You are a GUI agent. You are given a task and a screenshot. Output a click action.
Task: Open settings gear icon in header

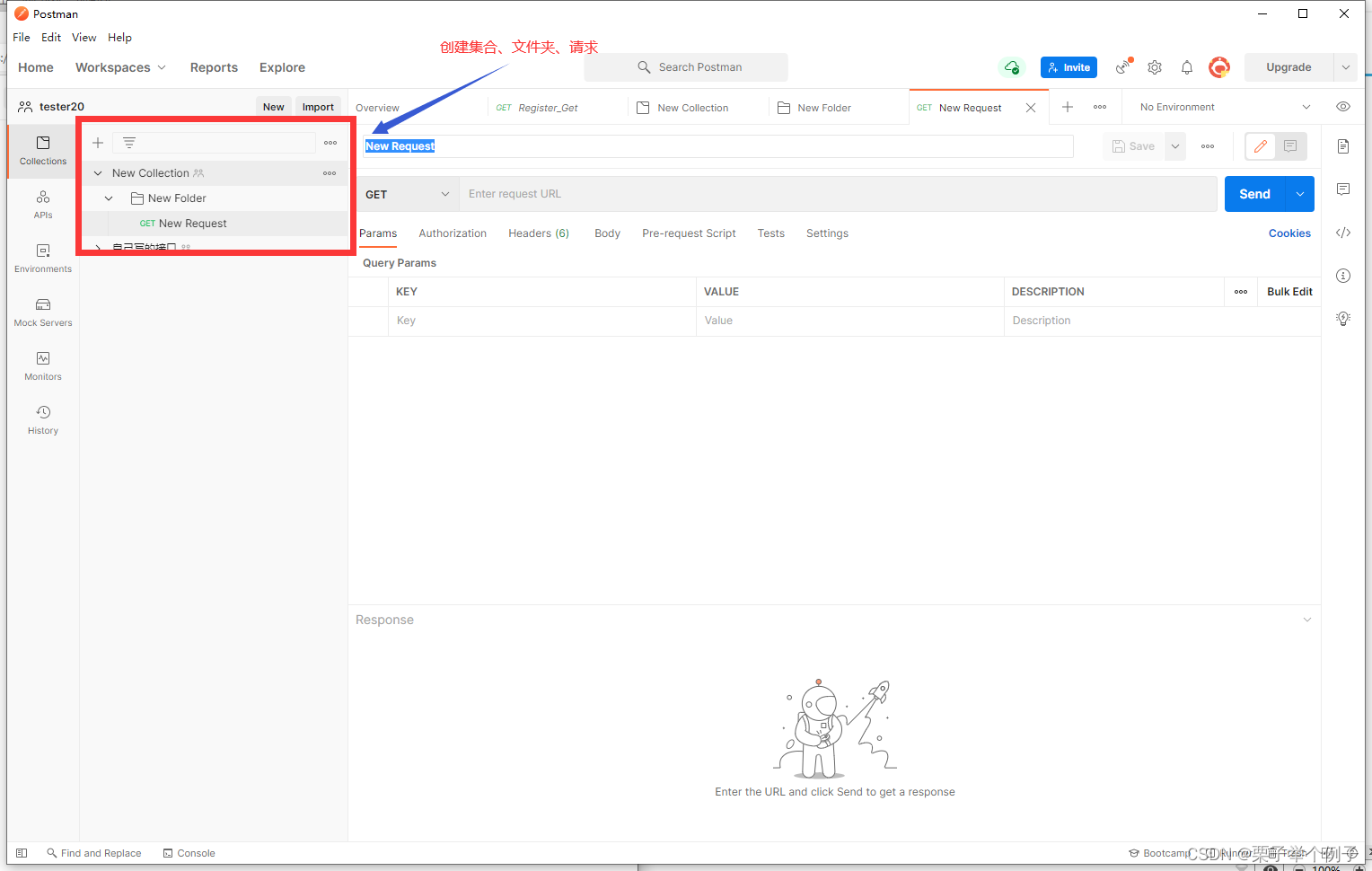(1155, 67)
